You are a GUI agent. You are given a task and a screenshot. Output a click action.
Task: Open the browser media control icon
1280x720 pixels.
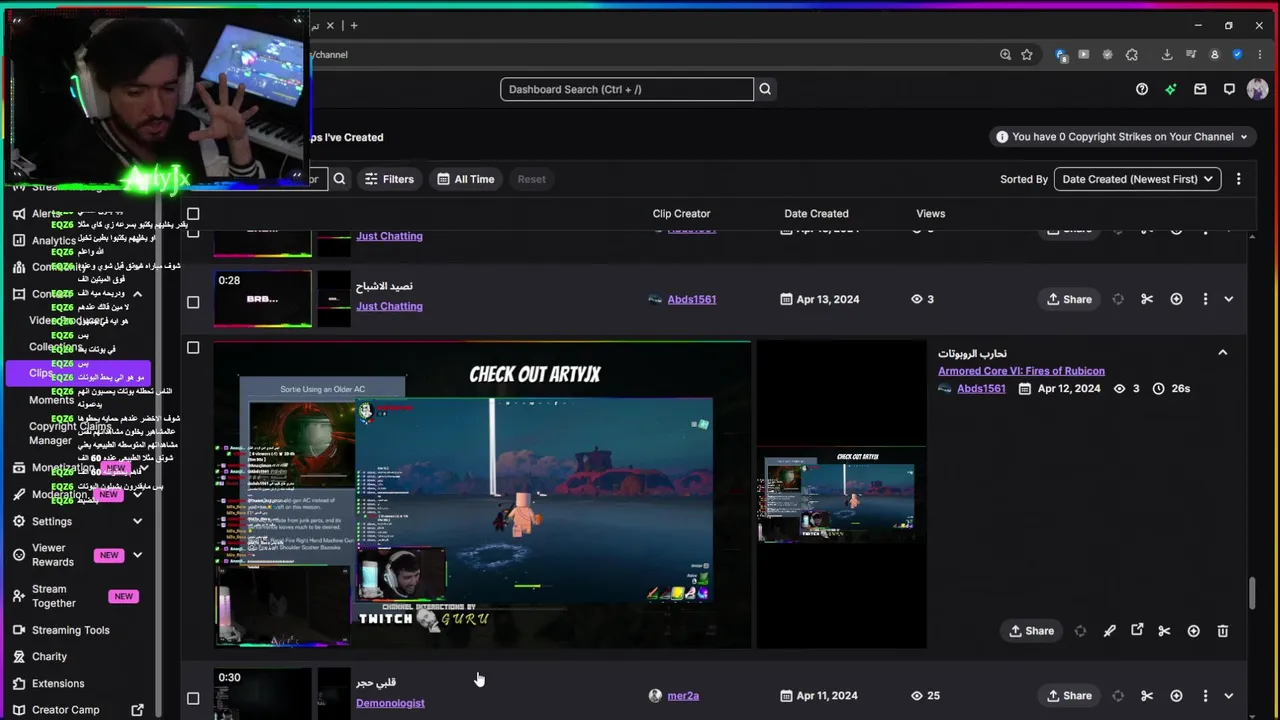(1191, 54)
